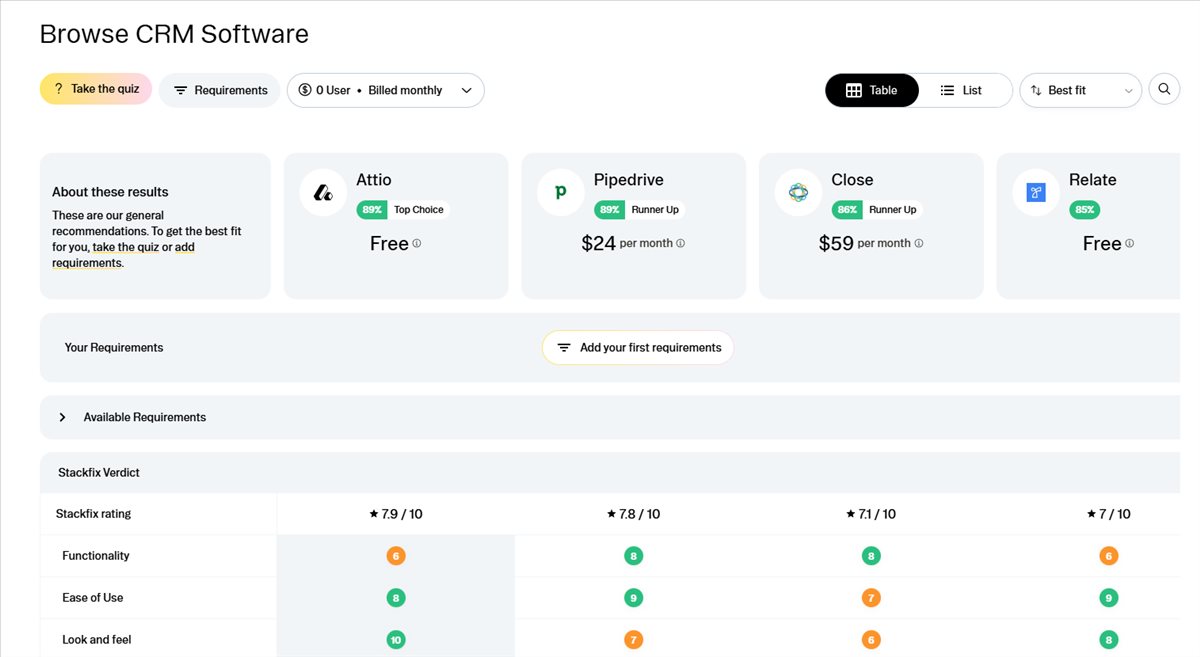Click the Your Requirements label
Screen dimensions: 1200x657
114,348
